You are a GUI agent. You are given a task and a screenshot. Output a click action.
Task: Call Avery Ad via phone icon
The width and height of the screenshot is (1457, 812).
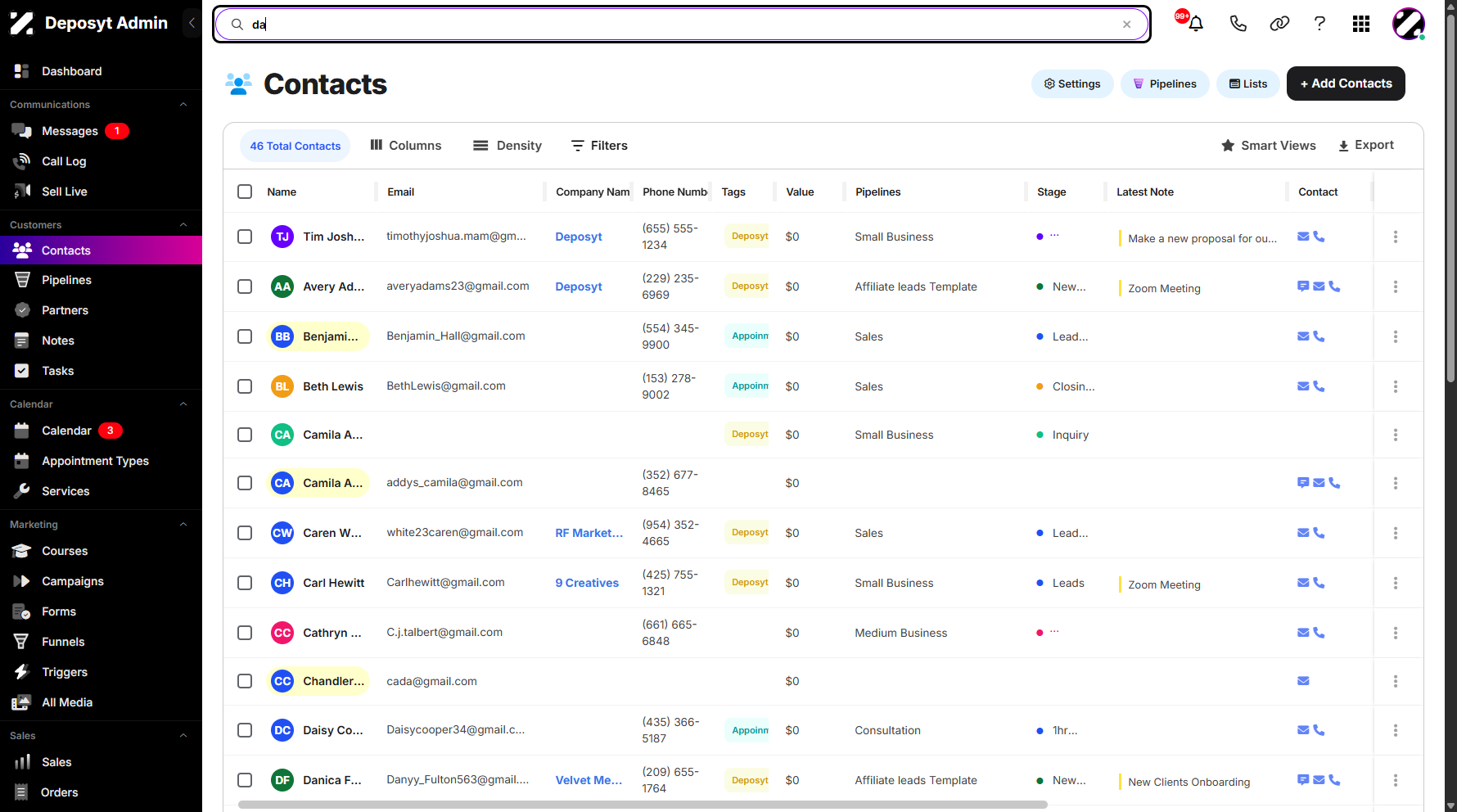pyautogui.click(x=1334, y=286)
